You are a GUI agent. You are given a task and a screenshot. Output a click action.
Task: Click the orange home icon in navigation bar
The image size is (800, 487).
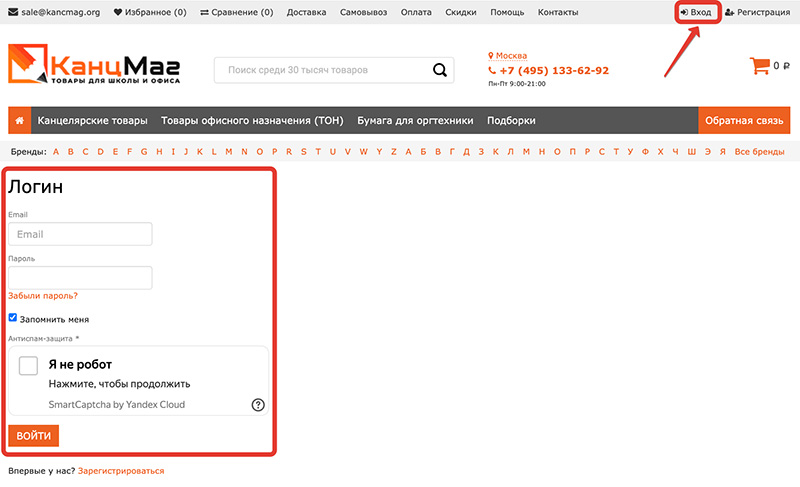[x=19, y=120]
